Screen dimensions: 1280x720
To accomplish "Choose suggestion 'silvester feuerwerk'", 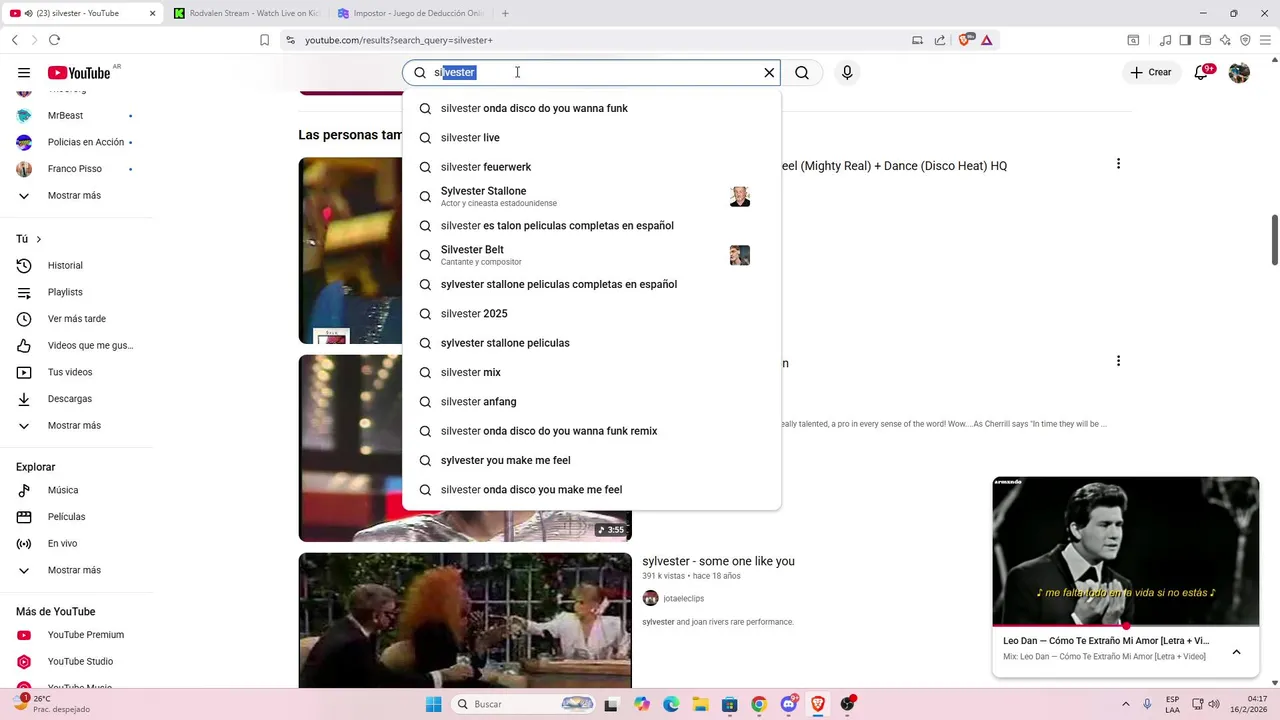I will [591, 167].
